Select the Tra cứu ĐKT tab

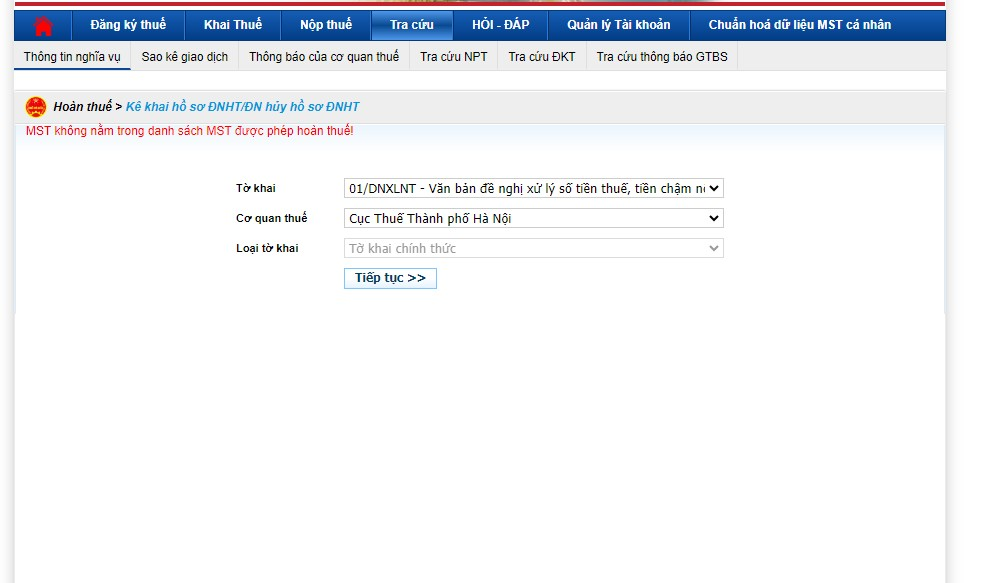pyautogui.click(x=541, y=57)
